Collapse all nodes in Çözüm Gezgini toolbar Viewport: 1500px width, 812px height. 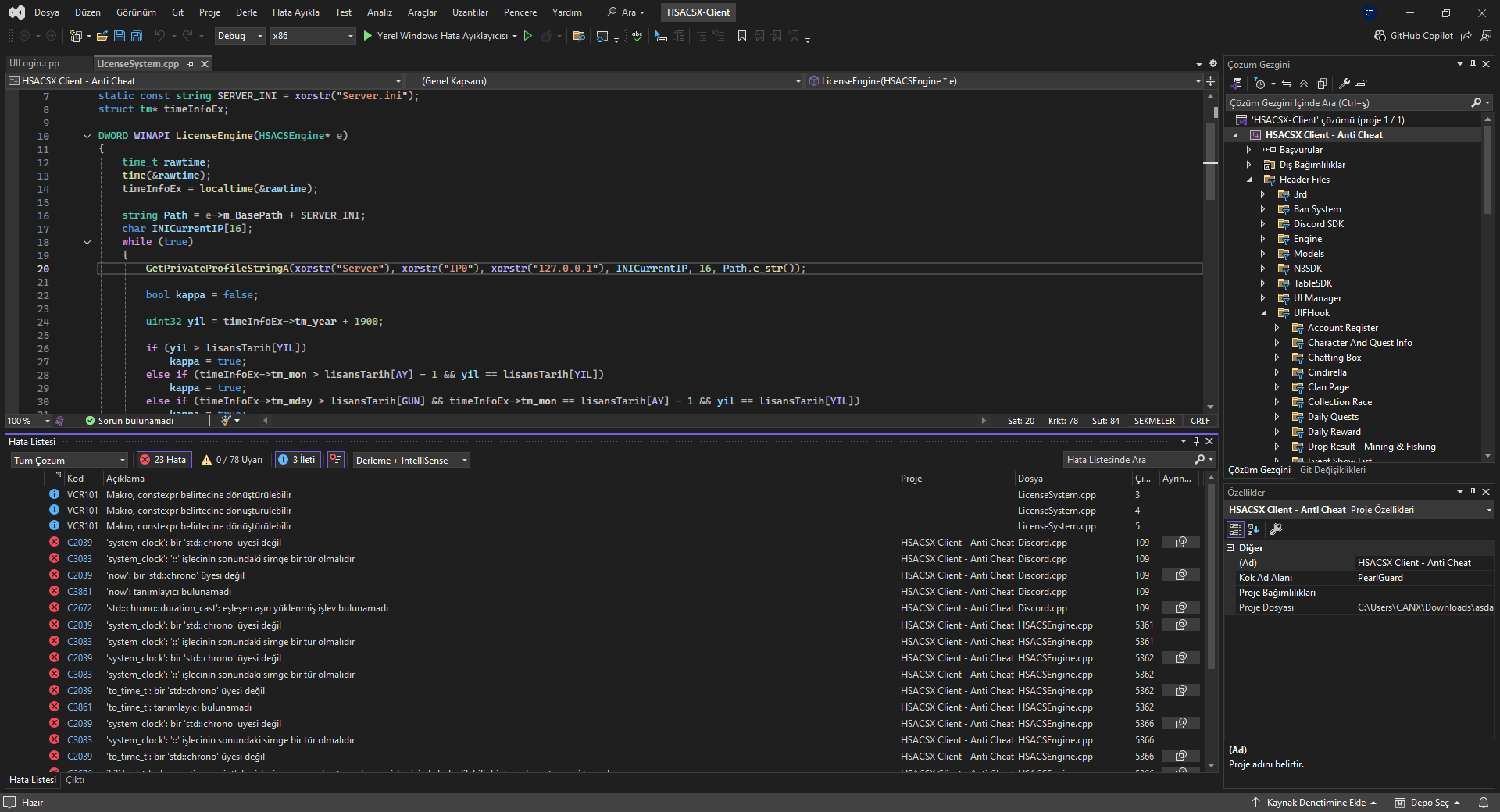coord(1304,84)
